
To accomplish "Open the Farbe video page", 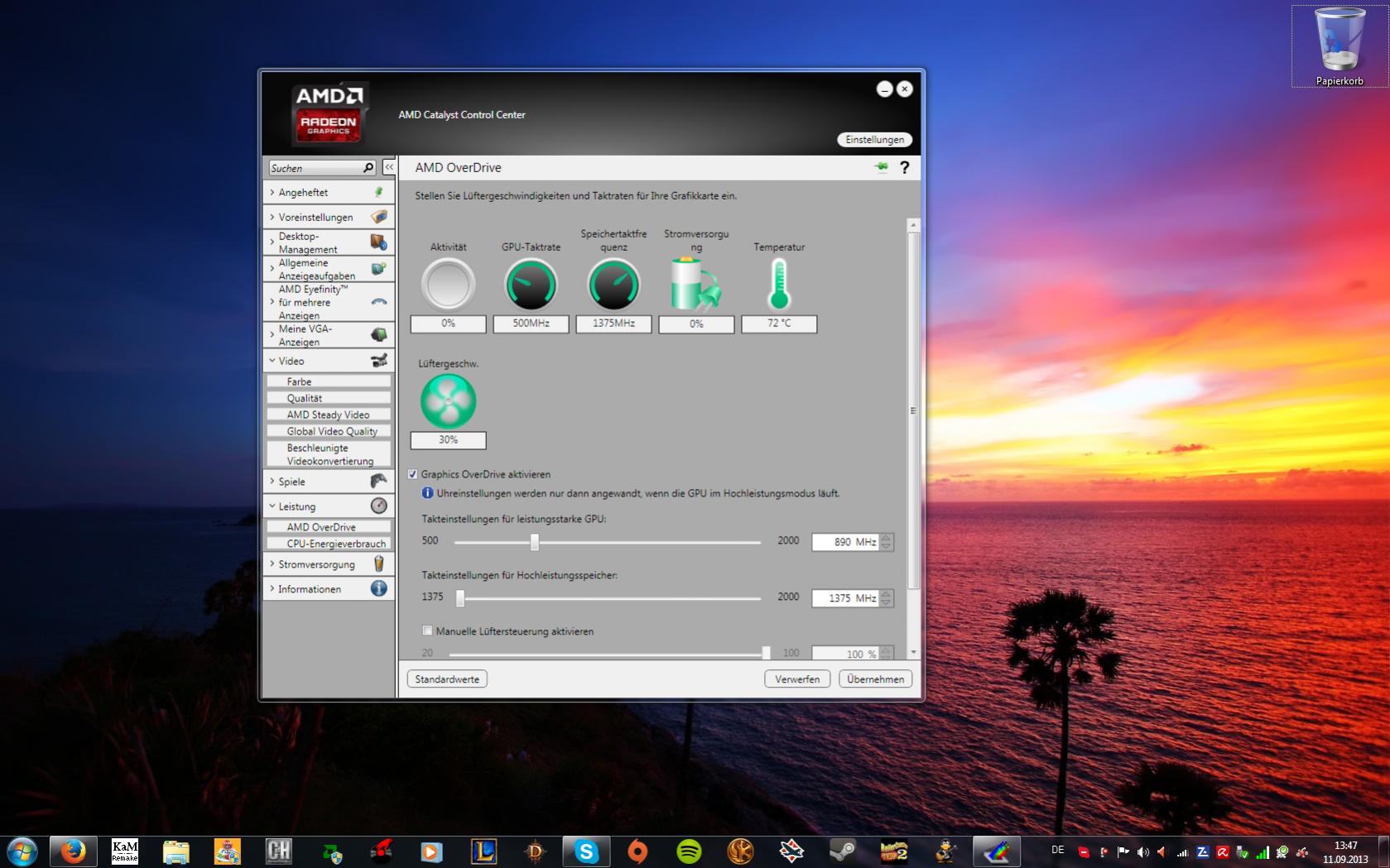I will click(x=329, y=381).
